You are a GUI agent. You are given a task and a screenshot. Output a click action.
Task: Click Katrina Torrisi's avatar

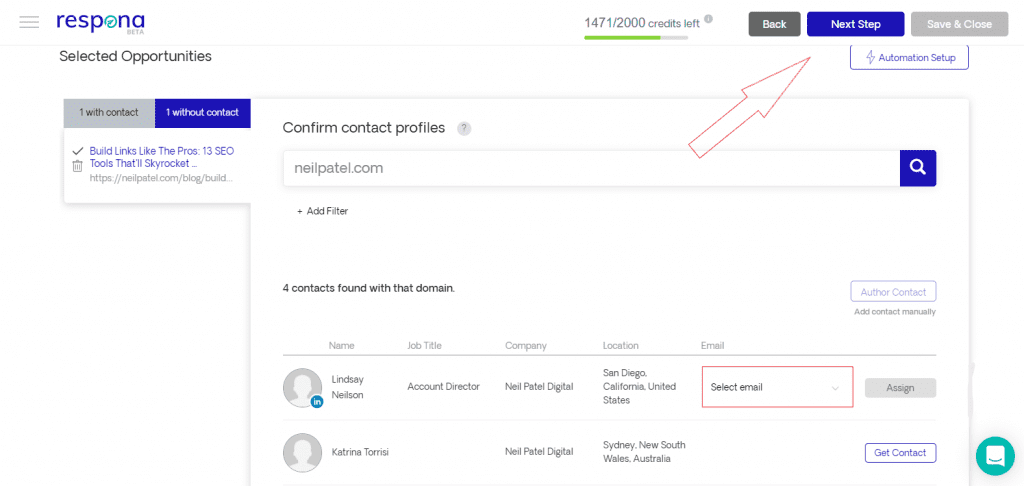(302, 453)
